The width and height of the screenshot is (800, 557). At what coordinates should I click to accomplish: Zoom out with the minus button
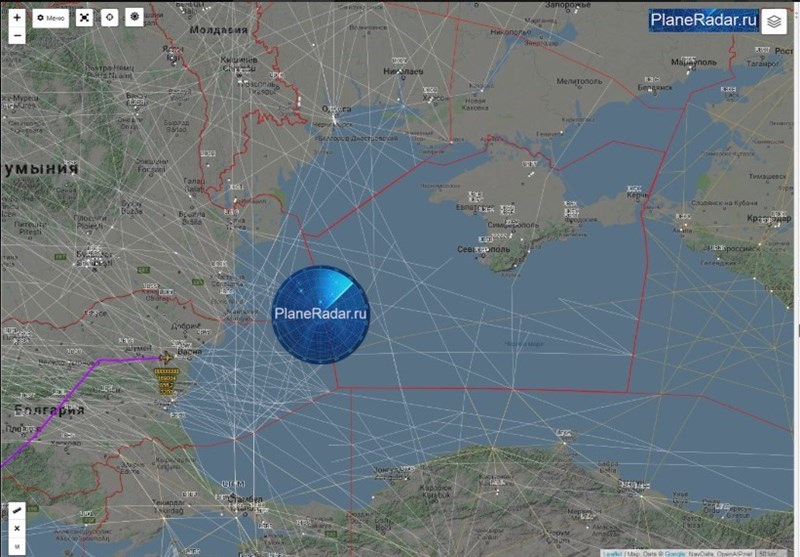[17, 36]
